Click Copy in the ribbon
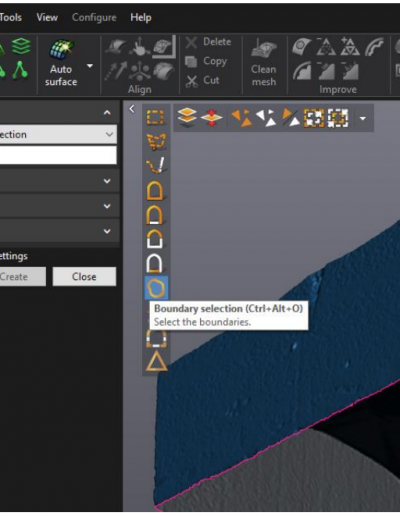 (206, 61)
